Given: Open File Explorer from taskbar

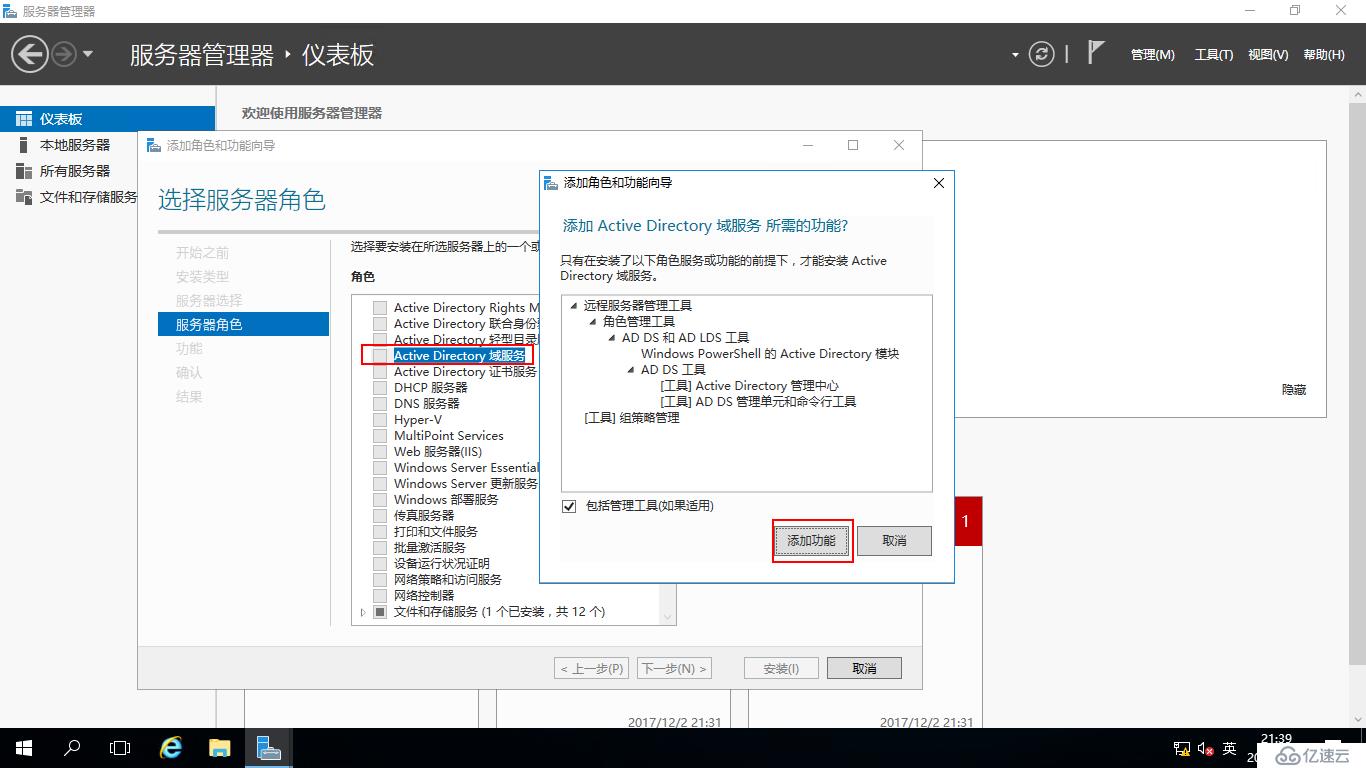Looking at the screenshot, I should click(219, 748).
